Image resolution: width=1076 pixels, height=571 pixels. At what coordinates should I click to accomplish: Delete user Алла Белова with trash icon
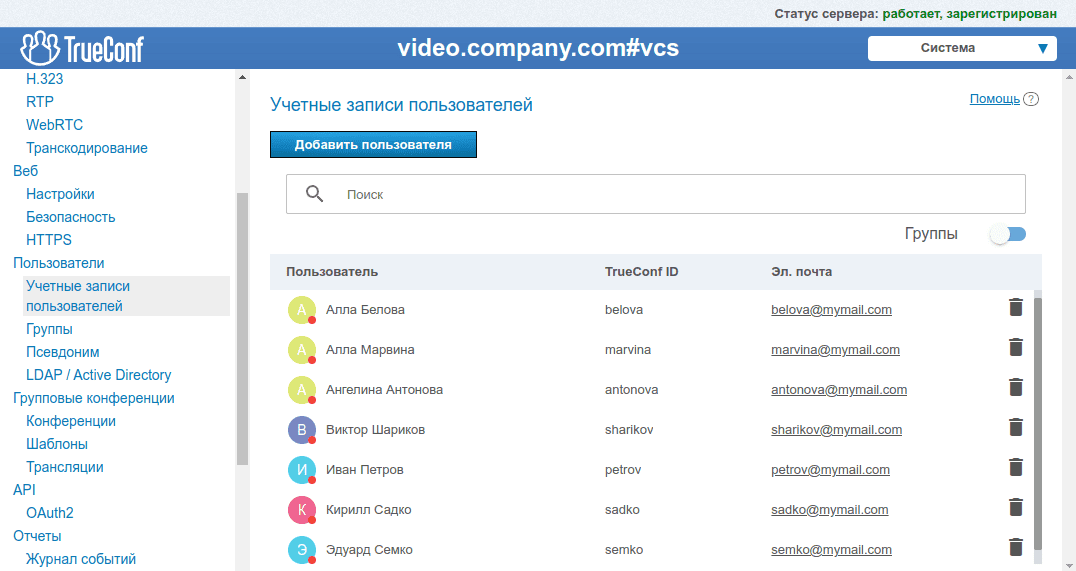coord(1016,307)
